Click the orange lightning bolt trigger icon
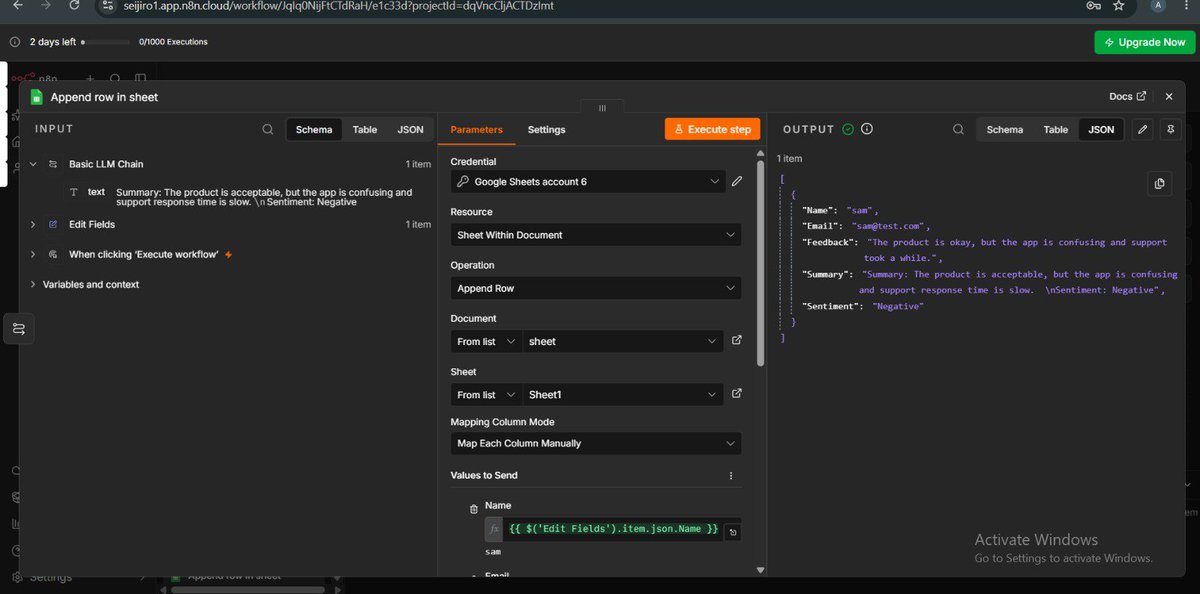The height and width of the screenshot is (594, 1200). 229,255
